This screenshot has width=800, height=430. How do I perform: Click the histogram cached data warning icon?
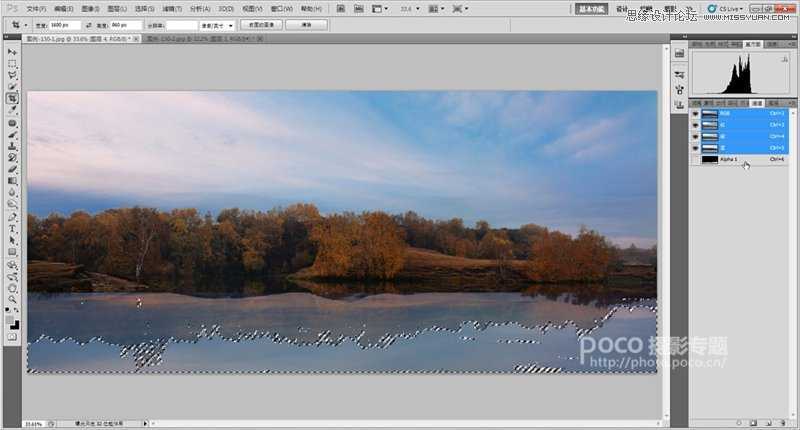click(784, 60)
